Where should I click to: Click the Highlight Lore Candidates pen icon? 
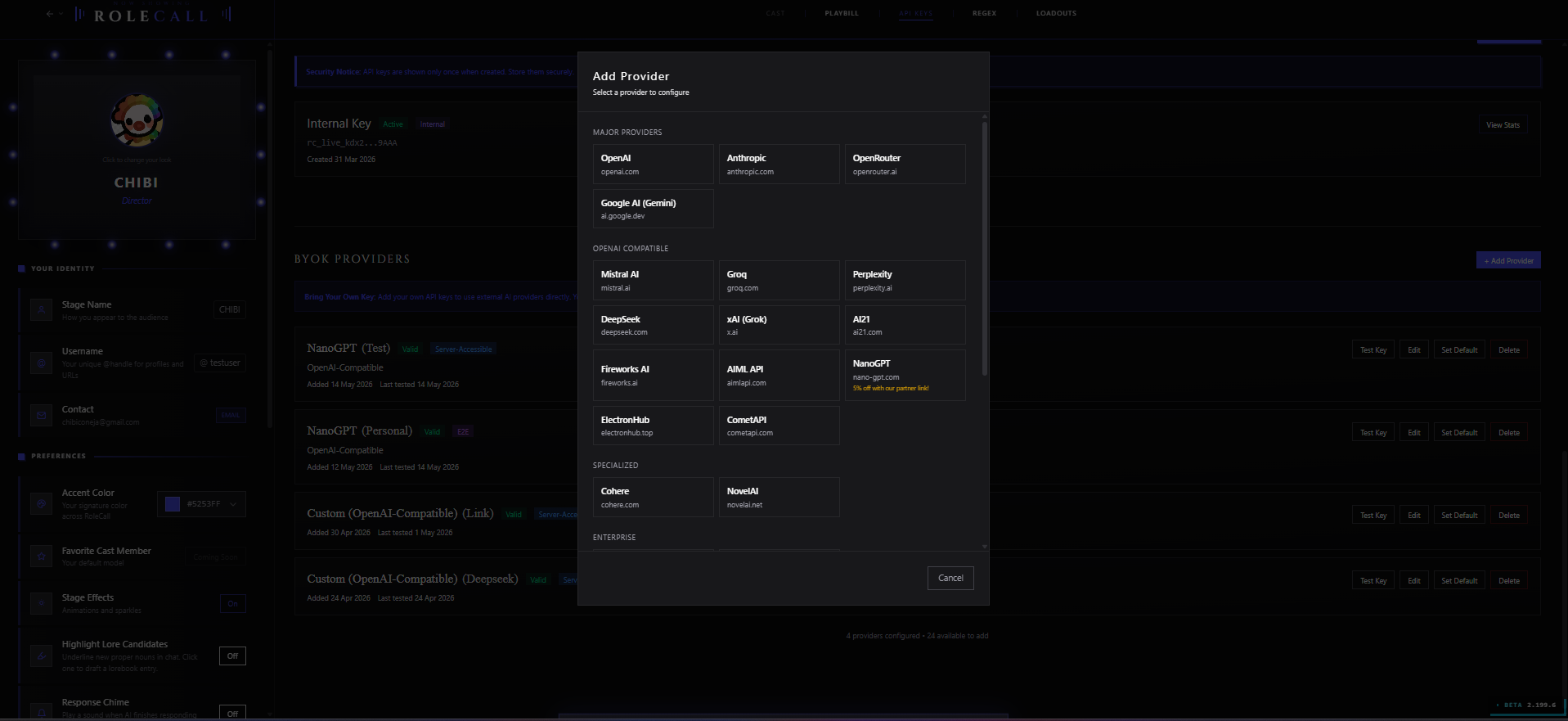click(41, 656)
